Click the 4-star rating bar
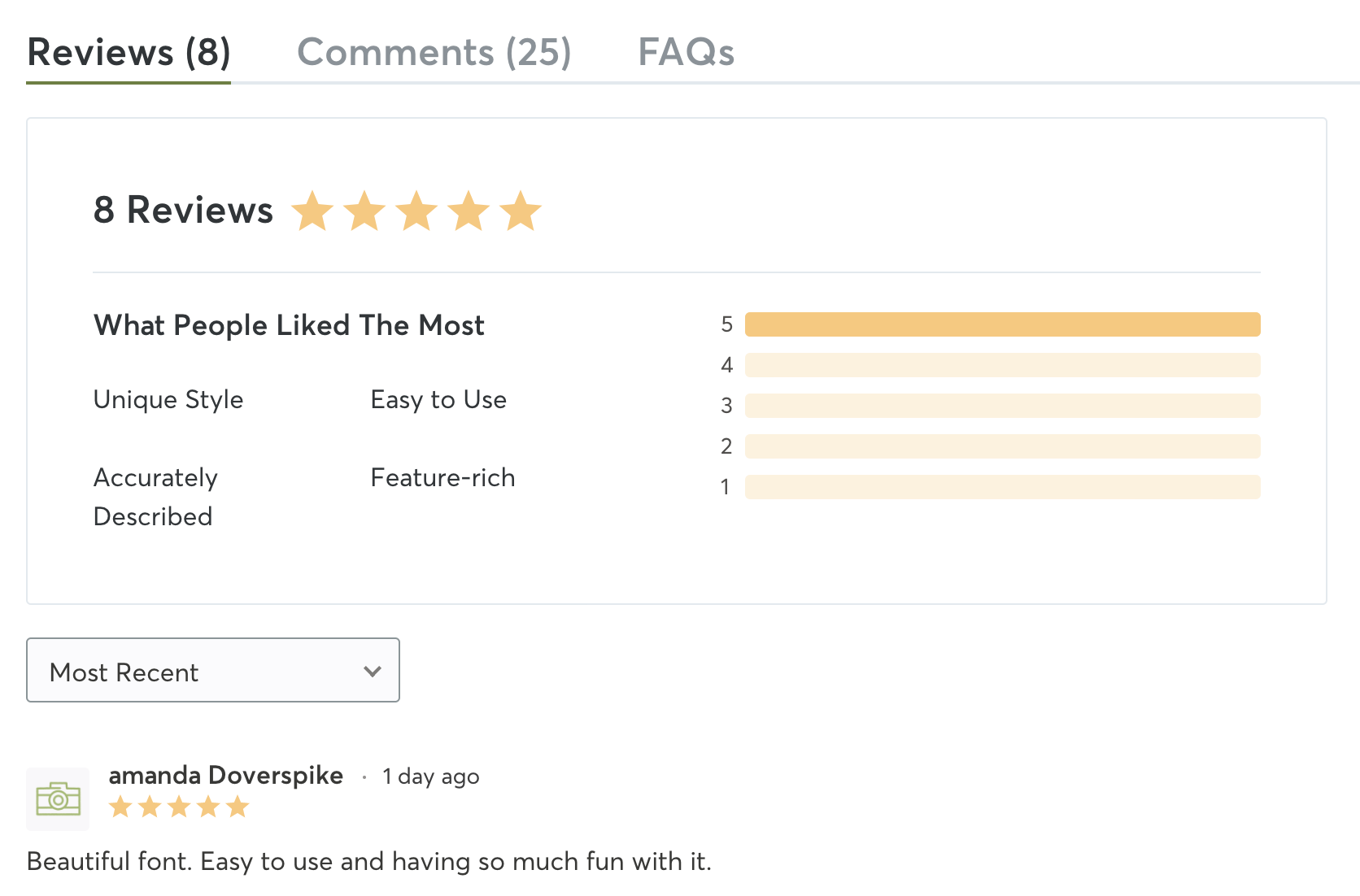 click(x=1003, y=365)
